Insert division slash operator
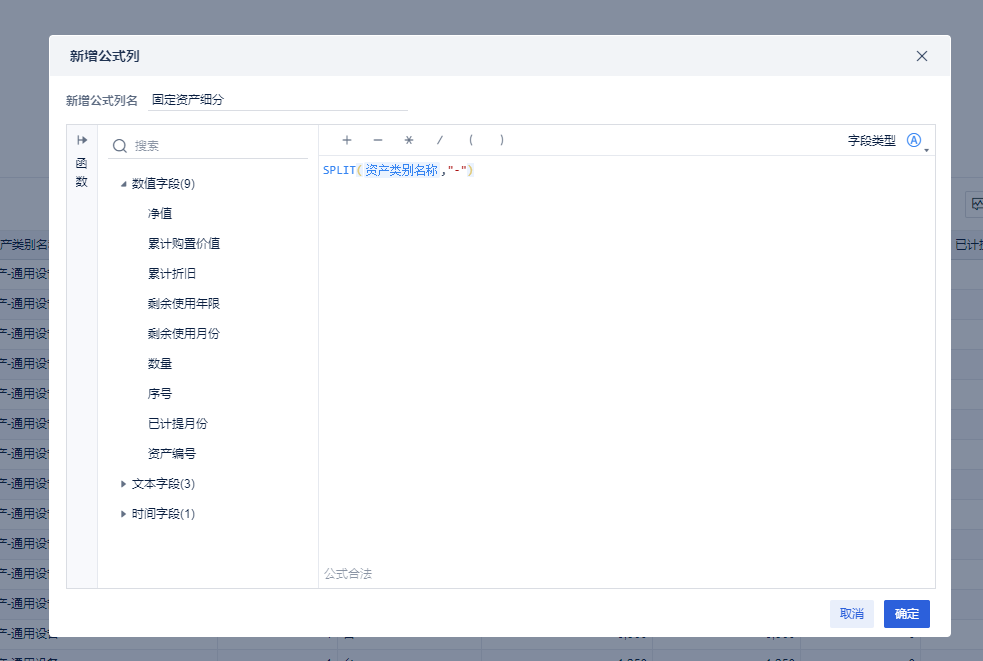Screen dimensions: 983x661 [439, 140]
